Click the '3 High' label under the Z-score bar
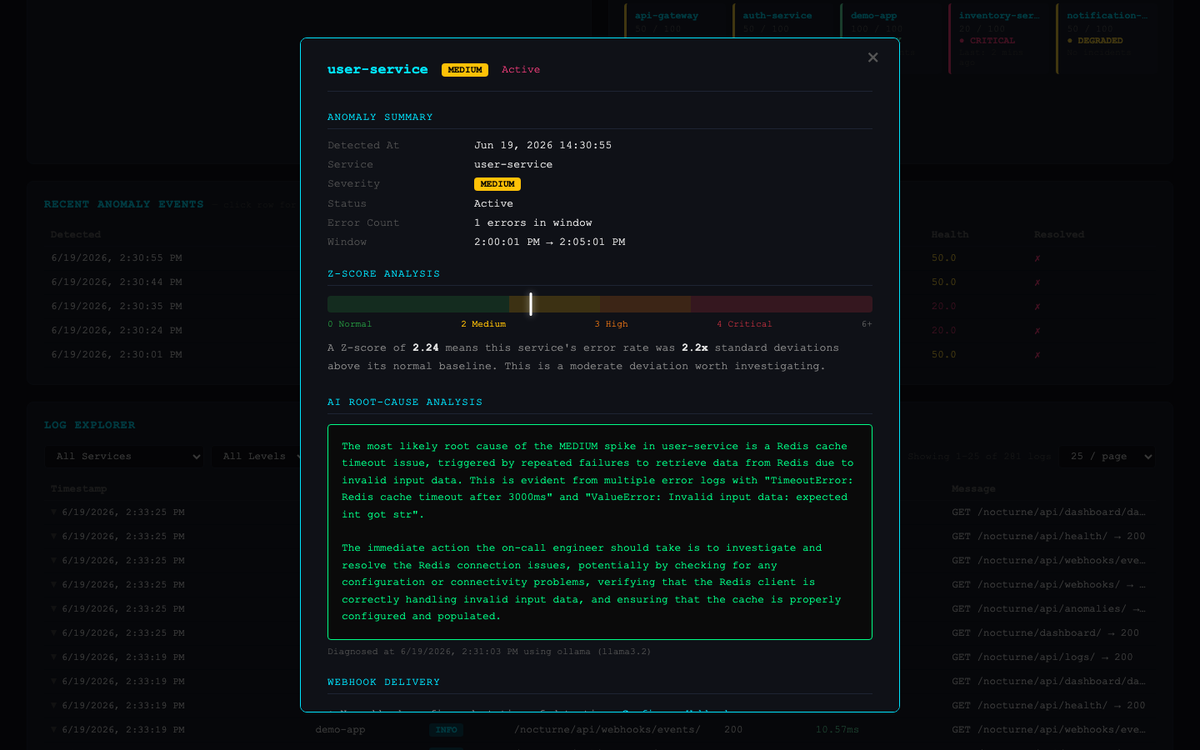 [611, 324]
